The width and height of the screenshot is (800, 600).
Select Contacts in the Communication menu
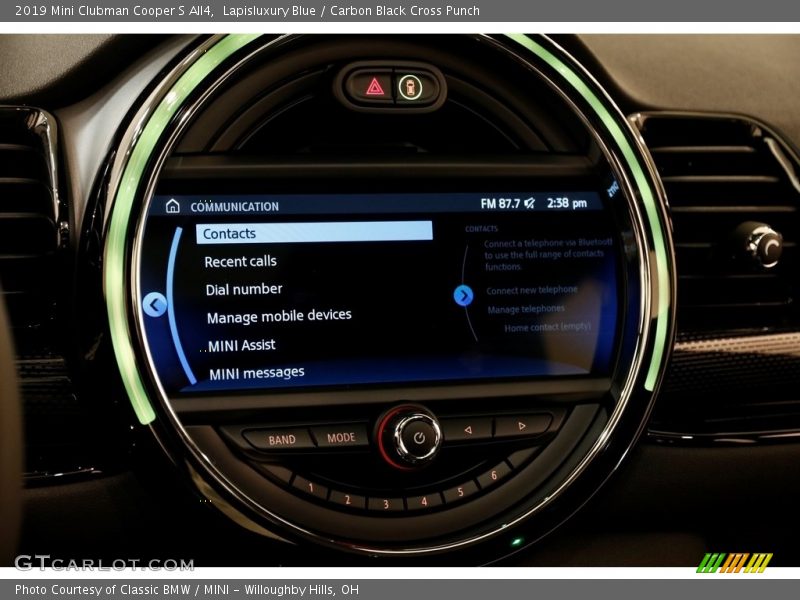314,232
